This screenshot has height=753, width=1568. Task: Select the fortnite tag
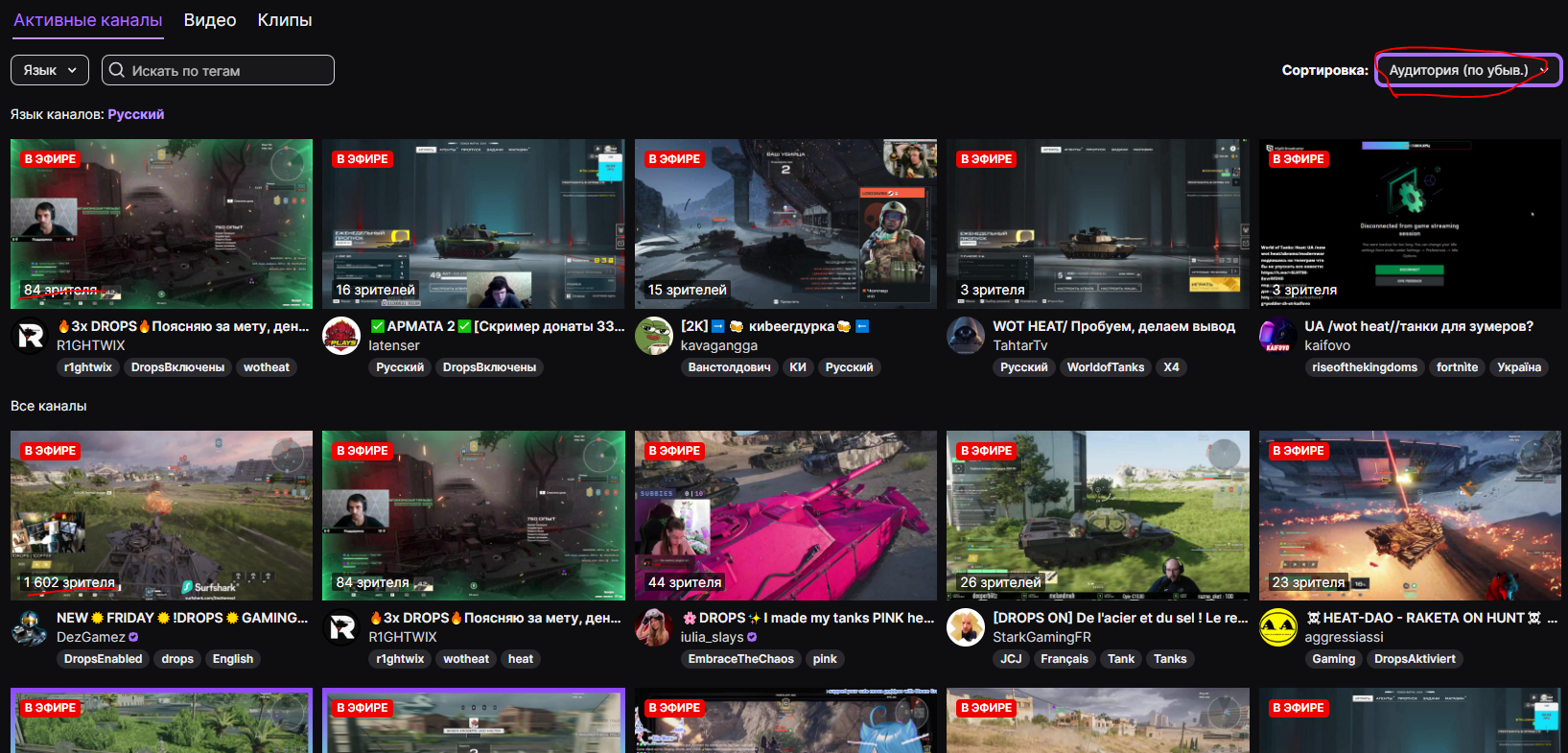click(x=1458, y=367)
